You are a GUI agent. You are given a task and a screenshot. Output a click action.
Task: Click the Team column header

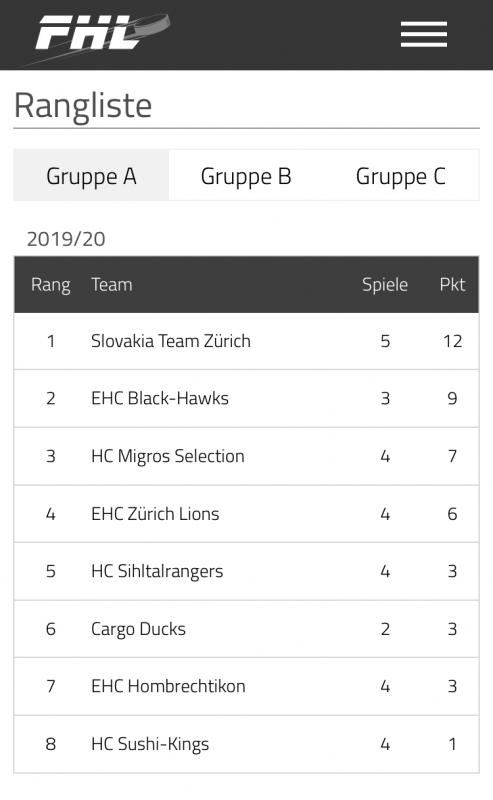(112, 285)
